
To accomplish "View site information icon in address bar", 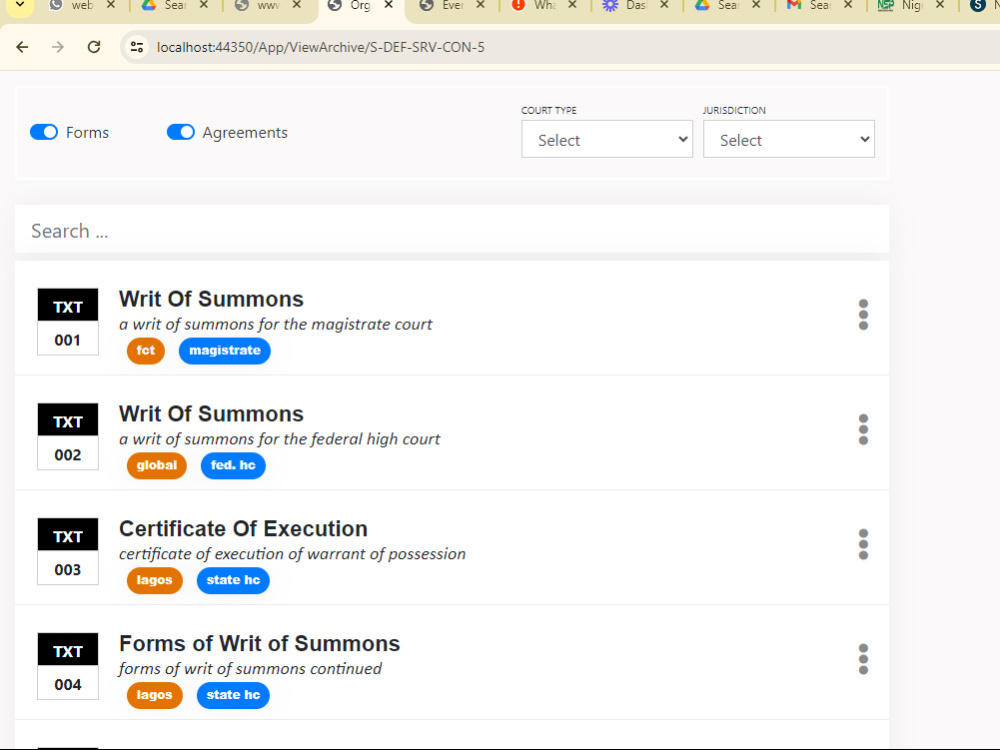I will (136, 47).
